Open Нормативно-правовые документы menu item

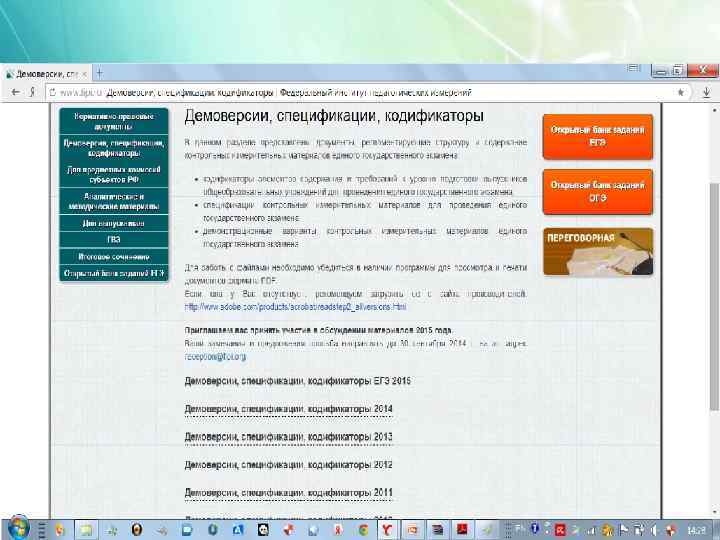114,121
